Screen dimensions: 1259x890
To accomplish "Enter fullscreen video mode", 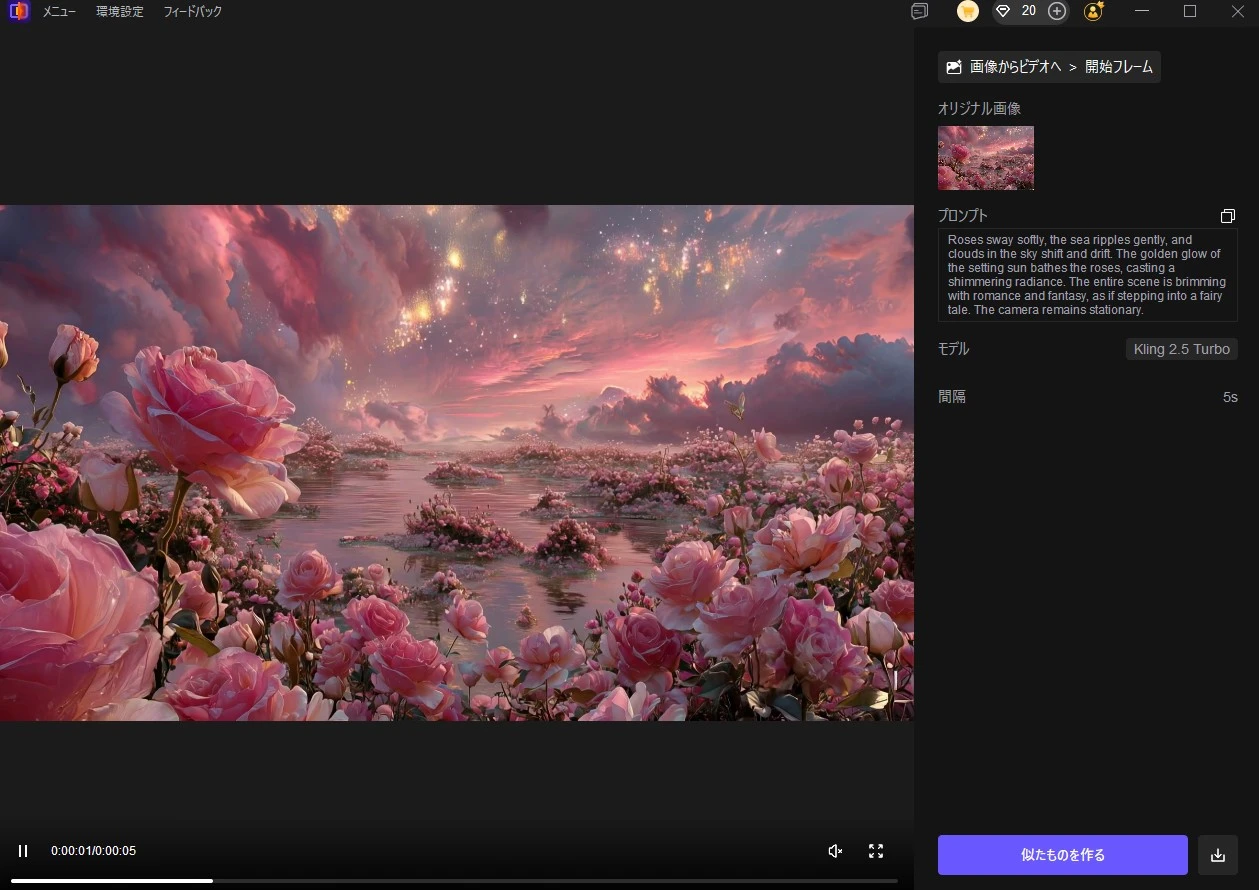I will [876, 851].
